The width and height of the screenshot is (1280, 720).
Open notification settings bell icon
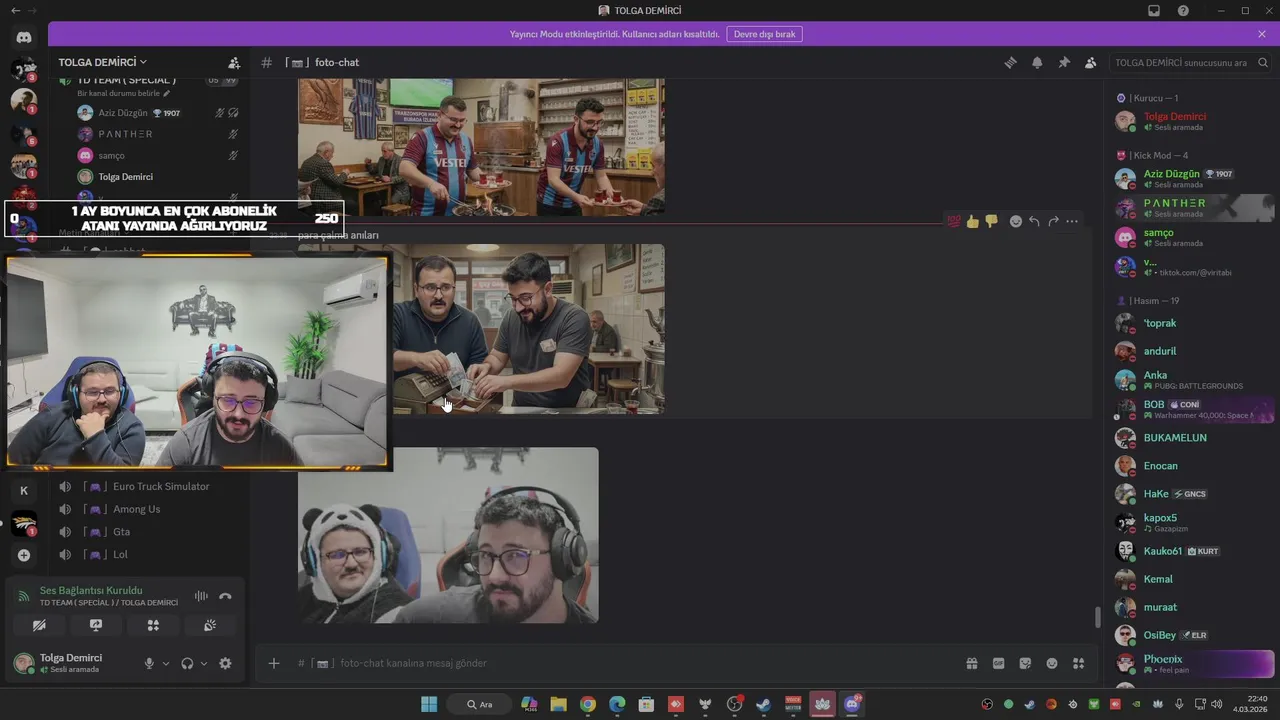(x=1037, y=62)
